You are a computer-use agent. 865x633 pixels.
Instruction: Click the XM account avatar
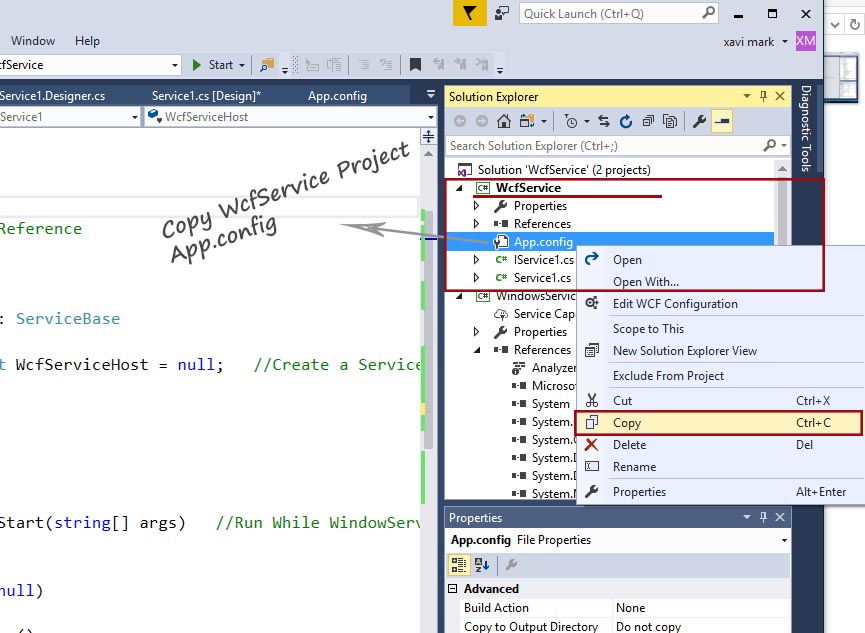805,41
